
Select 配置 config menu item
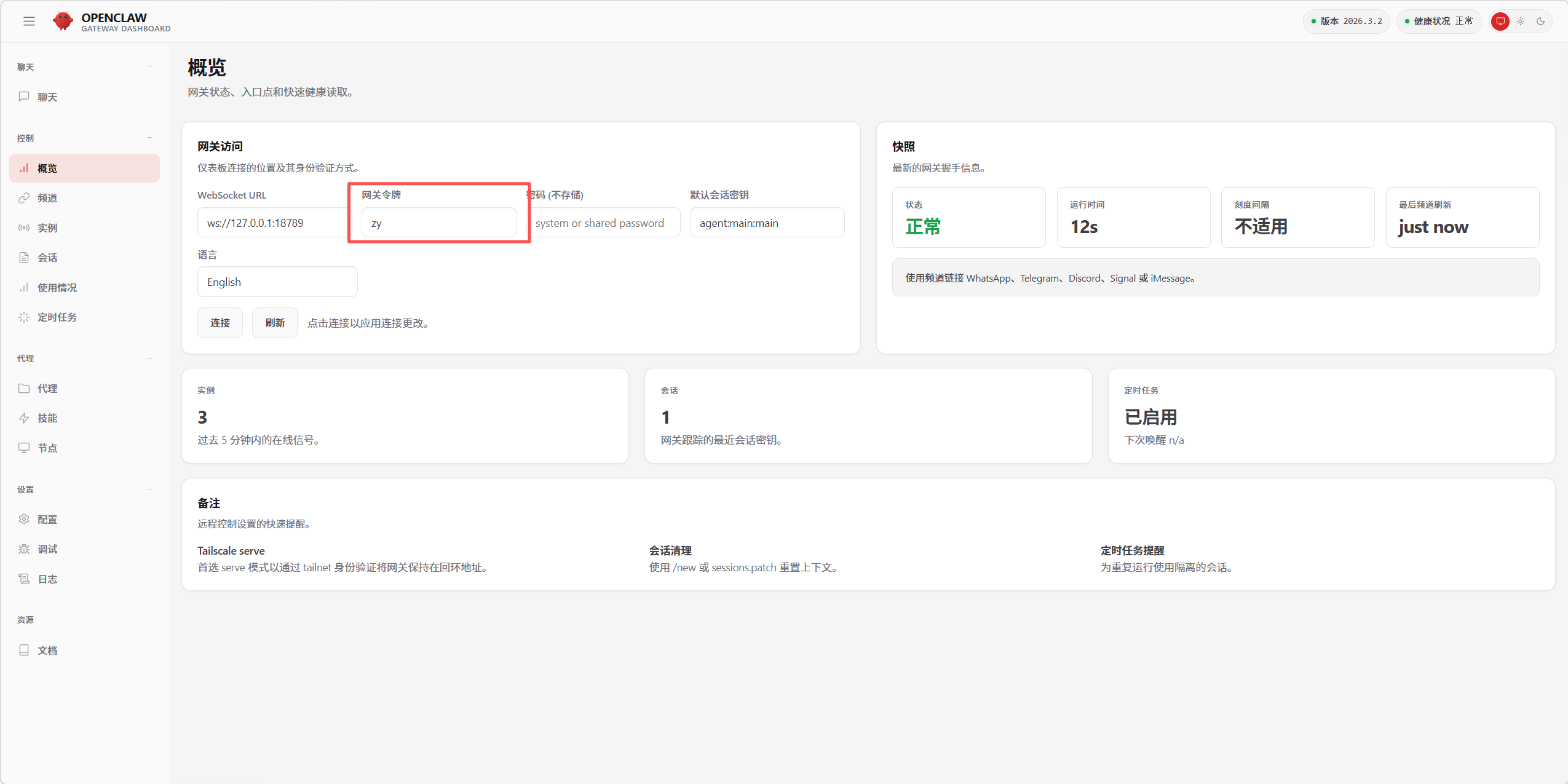pyautogui.click(x=47, y=520)
